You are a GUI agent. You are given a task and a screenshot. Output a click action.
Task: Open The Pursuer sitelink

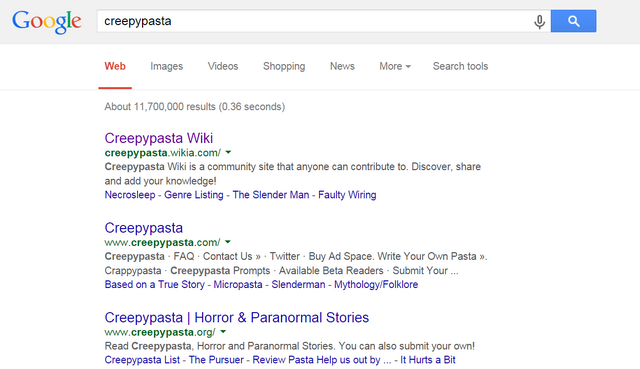(216, 360)
